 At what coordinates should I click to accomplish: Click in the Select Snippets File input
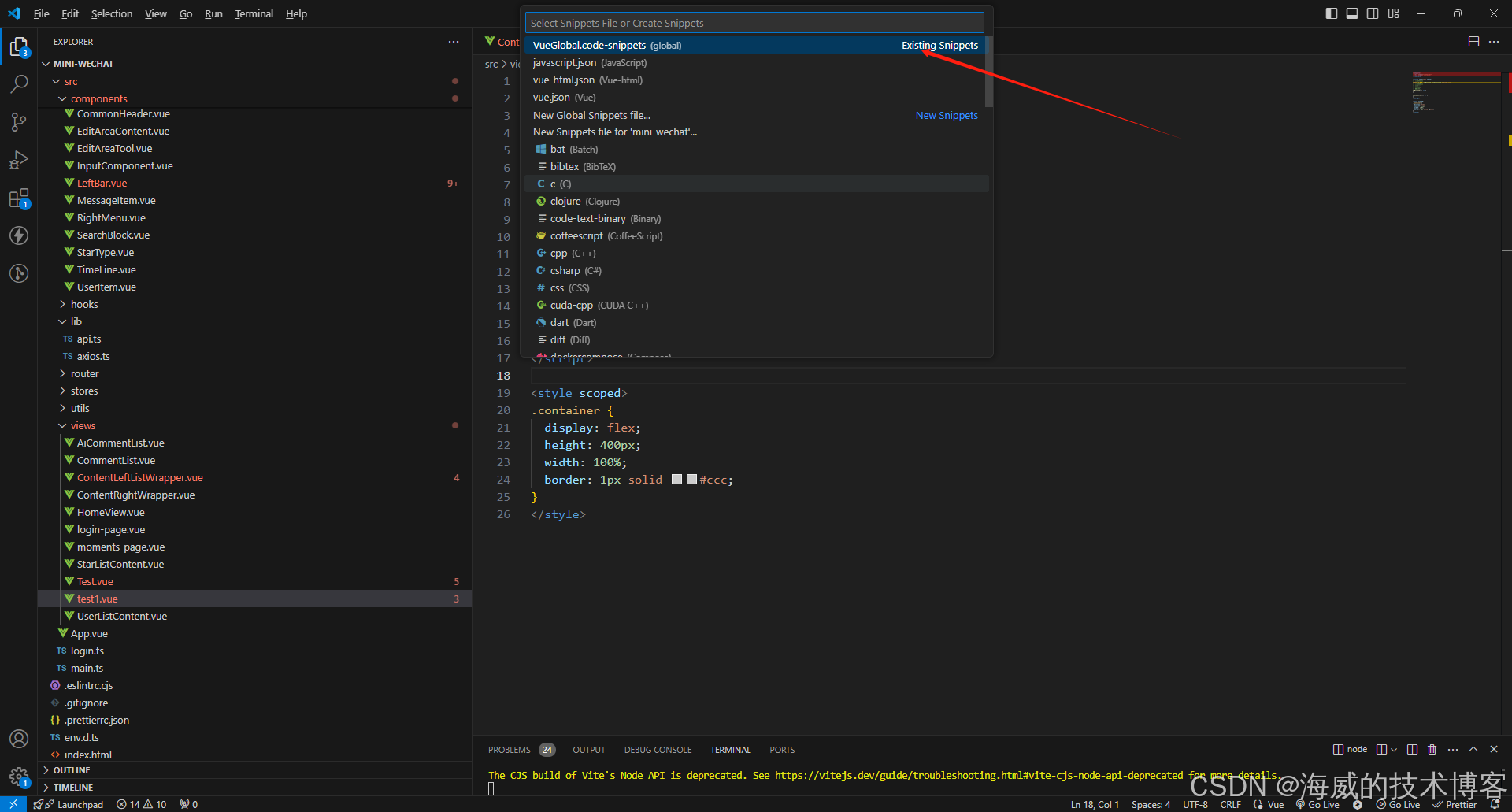coord(754,23)
